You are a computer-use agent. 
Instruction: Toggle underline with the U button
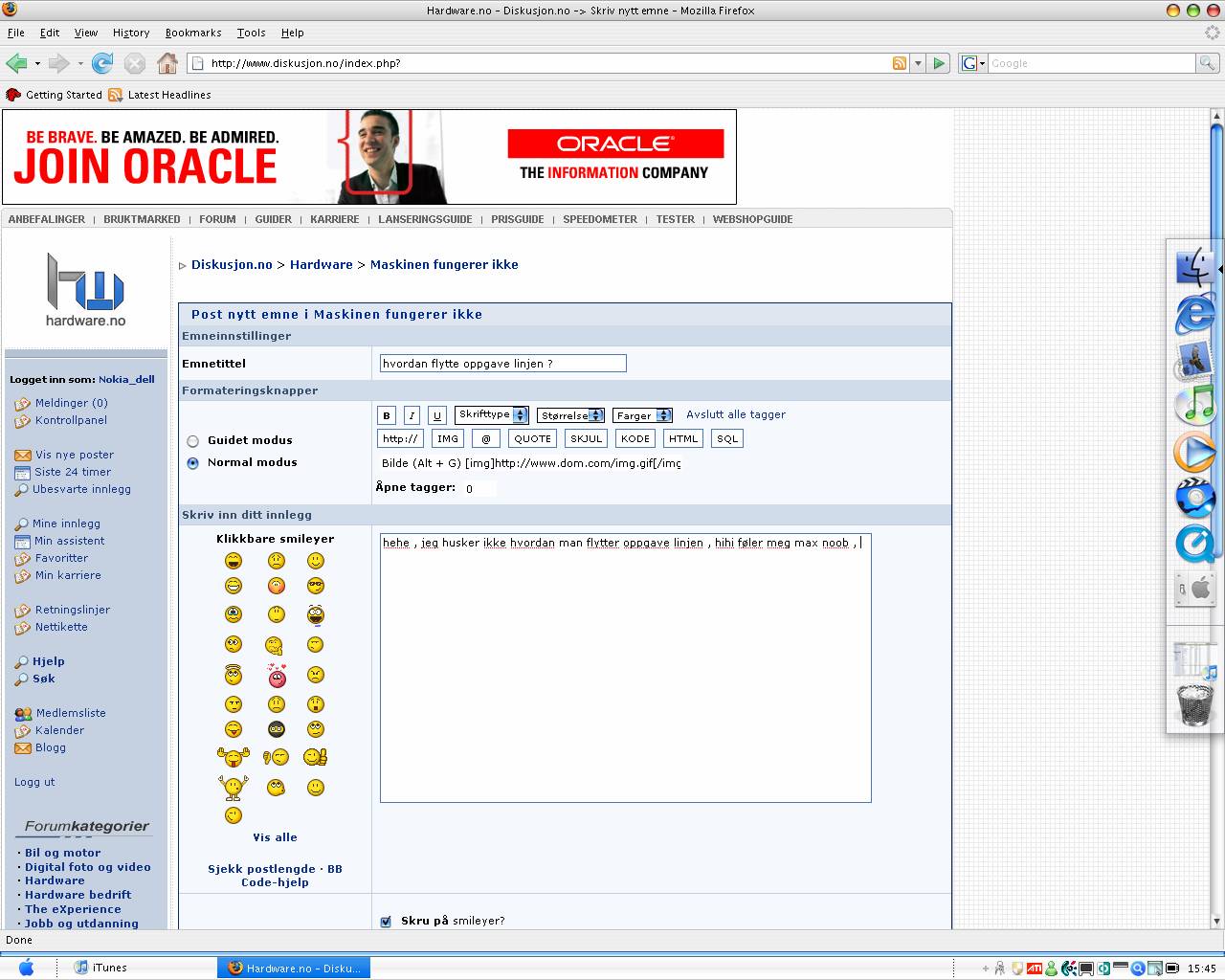pyautogui.click(x=437, y=415)
